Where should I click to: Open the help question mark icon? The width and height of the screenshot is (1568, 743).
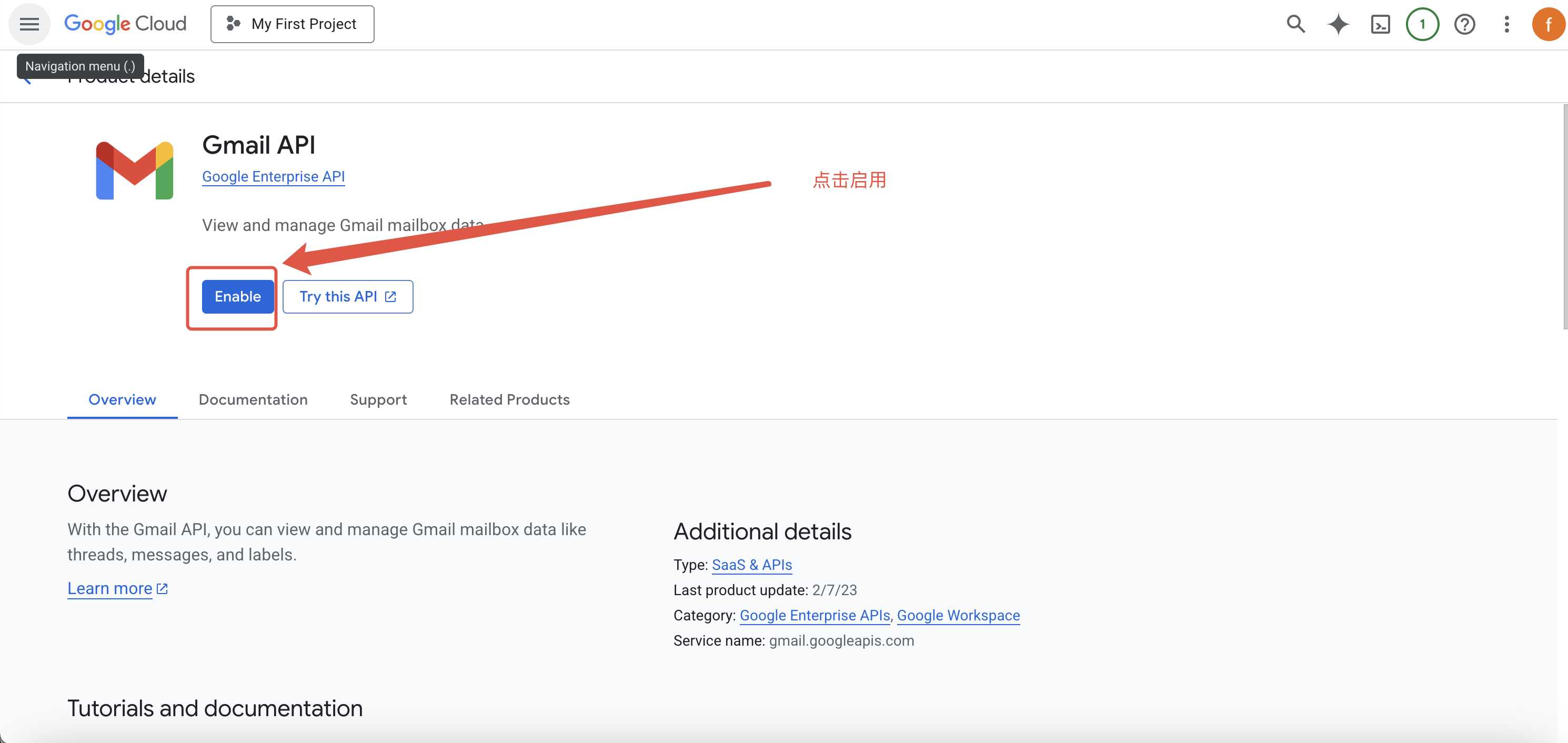1464,24
